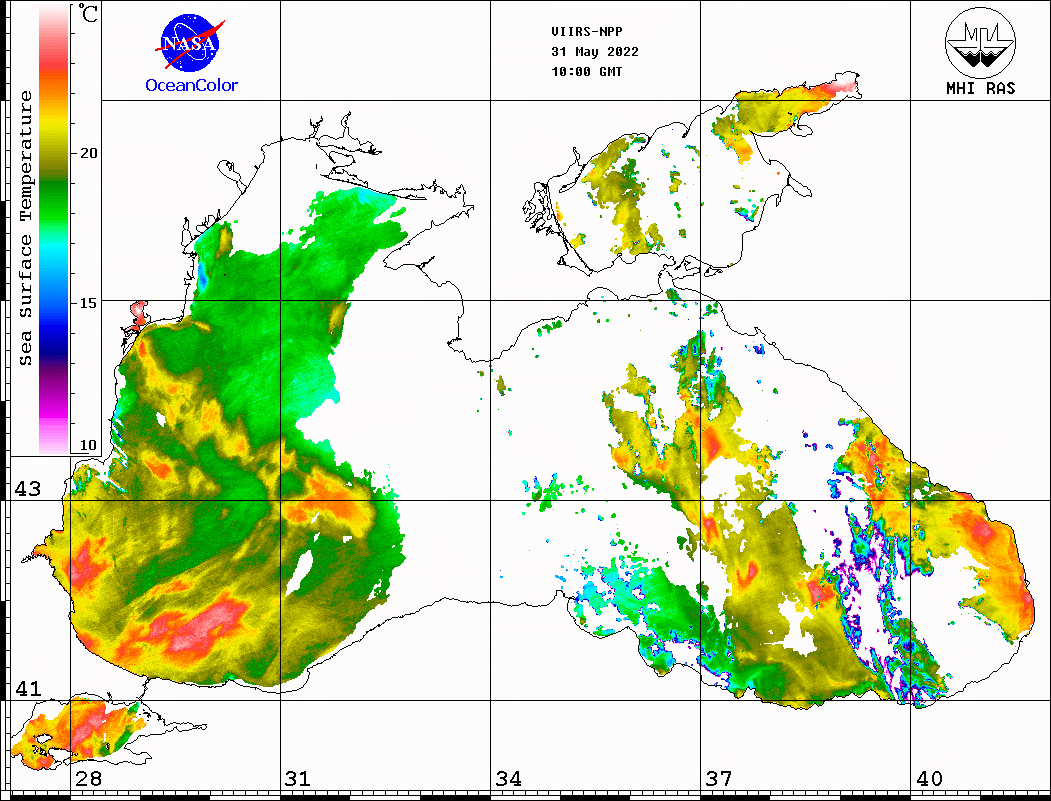Click latitude label 41
The width and height of the screenshot is (1051, 801).
28,689
